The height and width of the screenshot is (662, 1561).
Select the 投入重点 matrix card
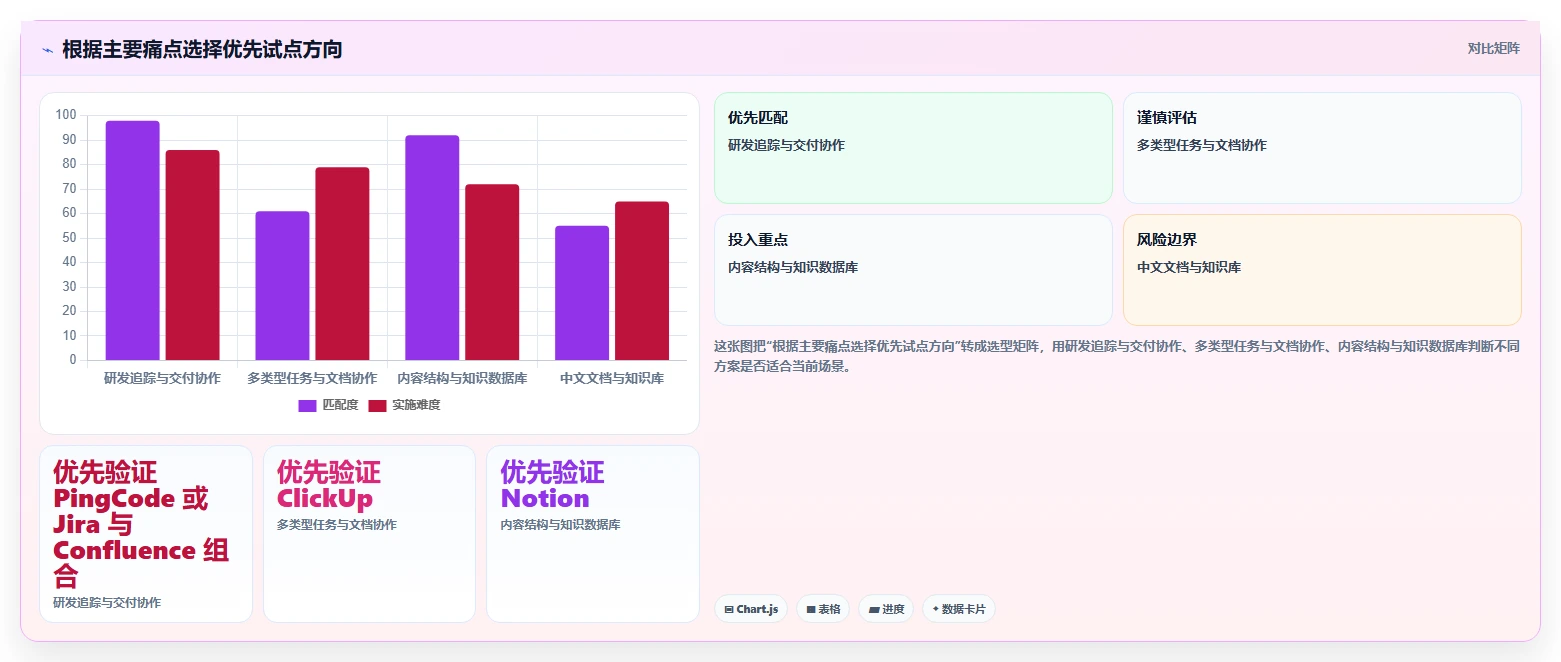tap(913, 270)
